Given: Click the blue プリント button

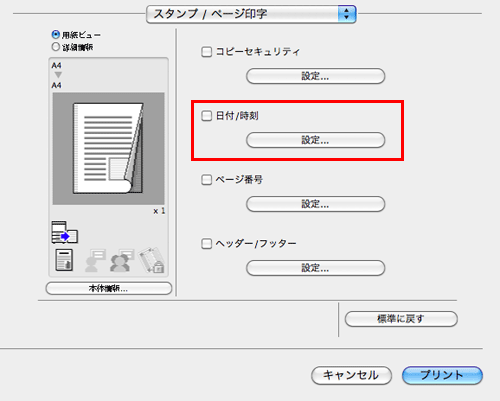Looking at the screenshot, I should pyautogui.click(x=442, y=375).
